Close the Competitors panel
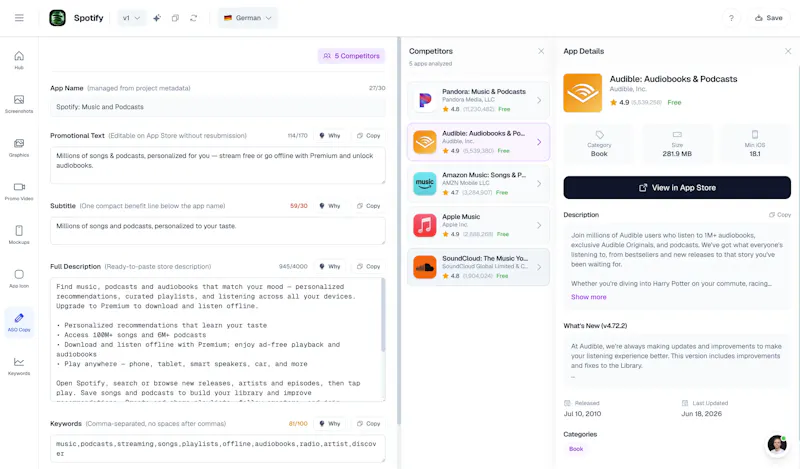 click(541, 51)
